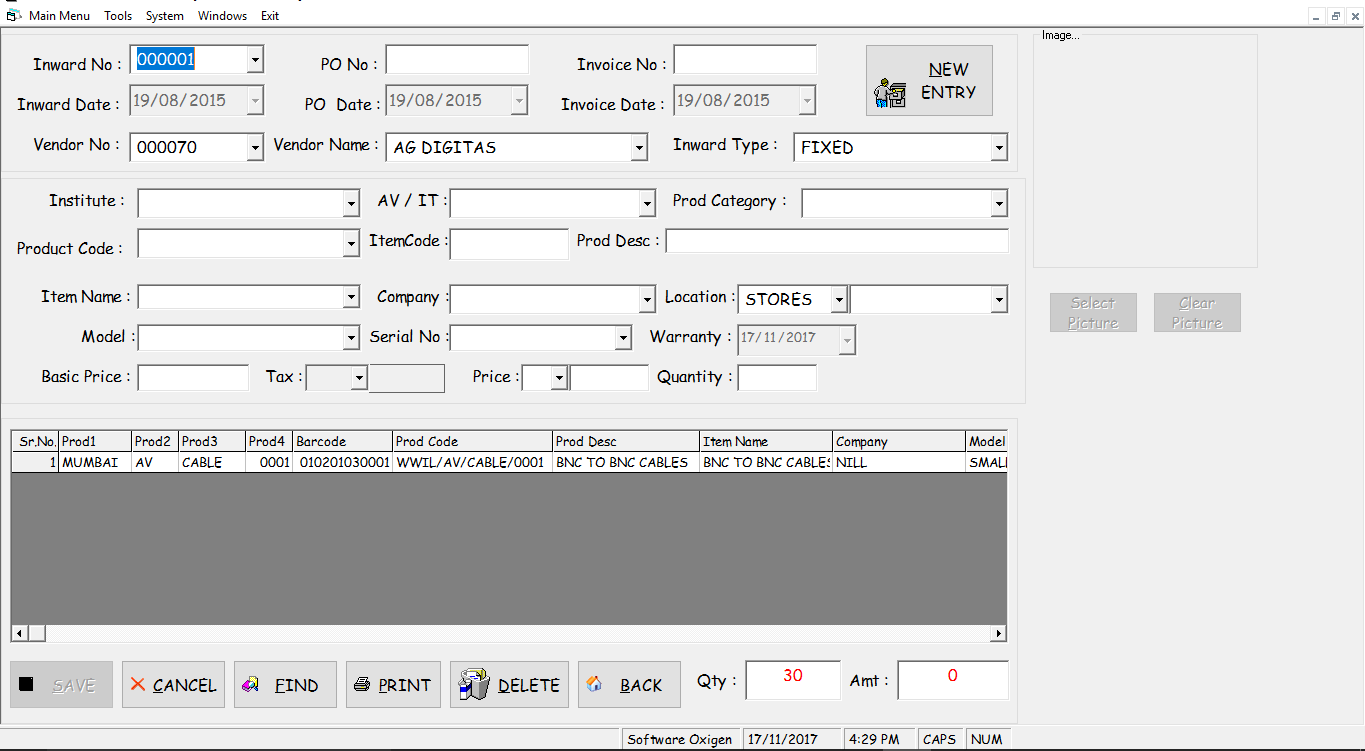Expand the Product Code dropdown
The image size is (1365, 751).
351,244
